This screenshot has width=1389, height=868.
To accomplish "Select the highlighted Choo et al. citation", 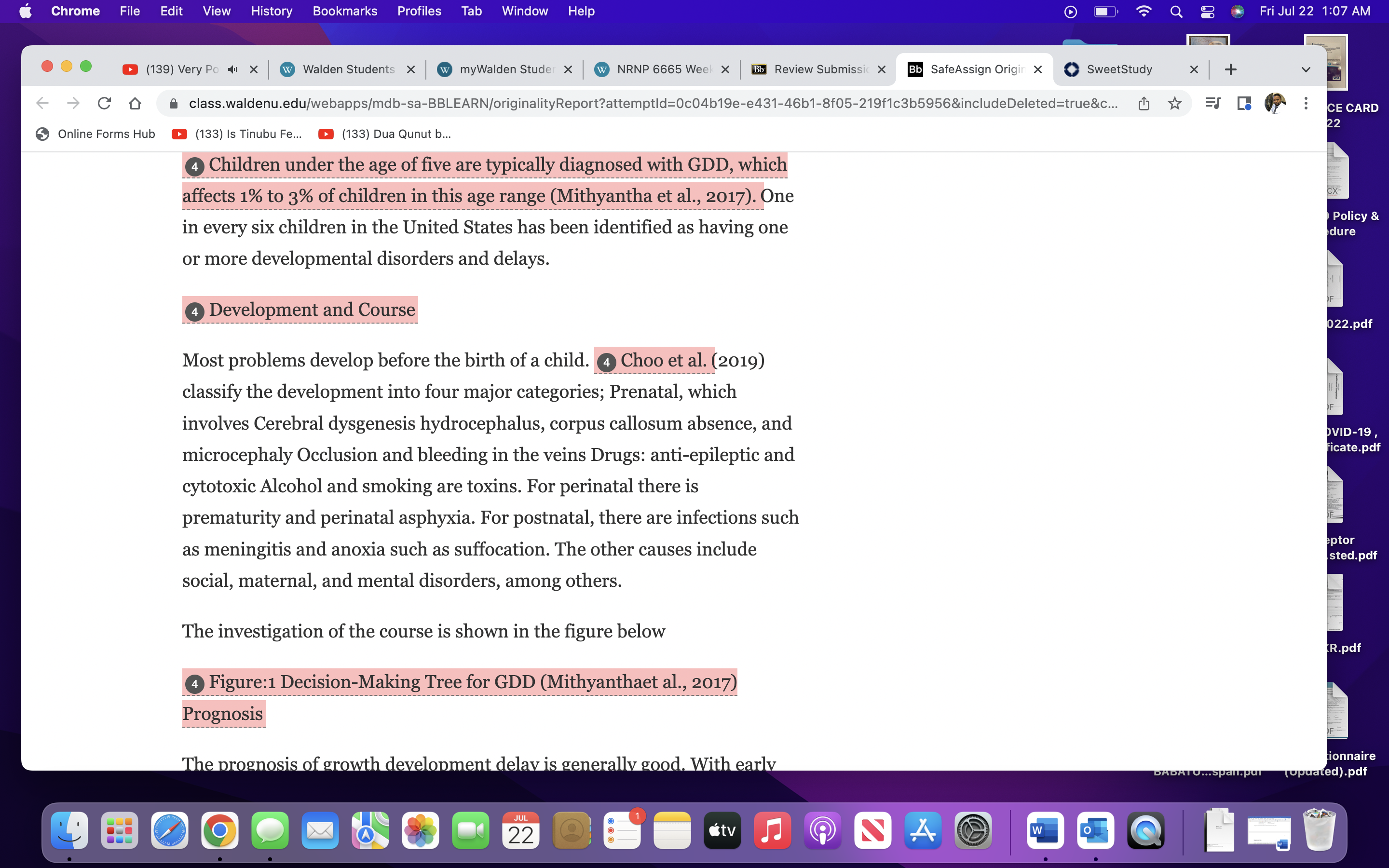I will [654, 361].
